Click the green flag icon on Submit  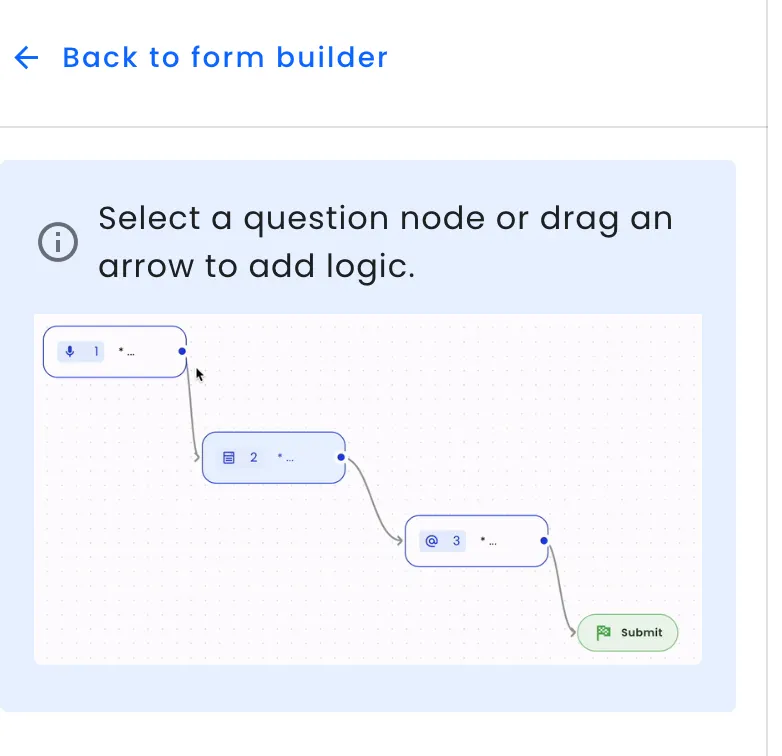[x=603, y=632]
